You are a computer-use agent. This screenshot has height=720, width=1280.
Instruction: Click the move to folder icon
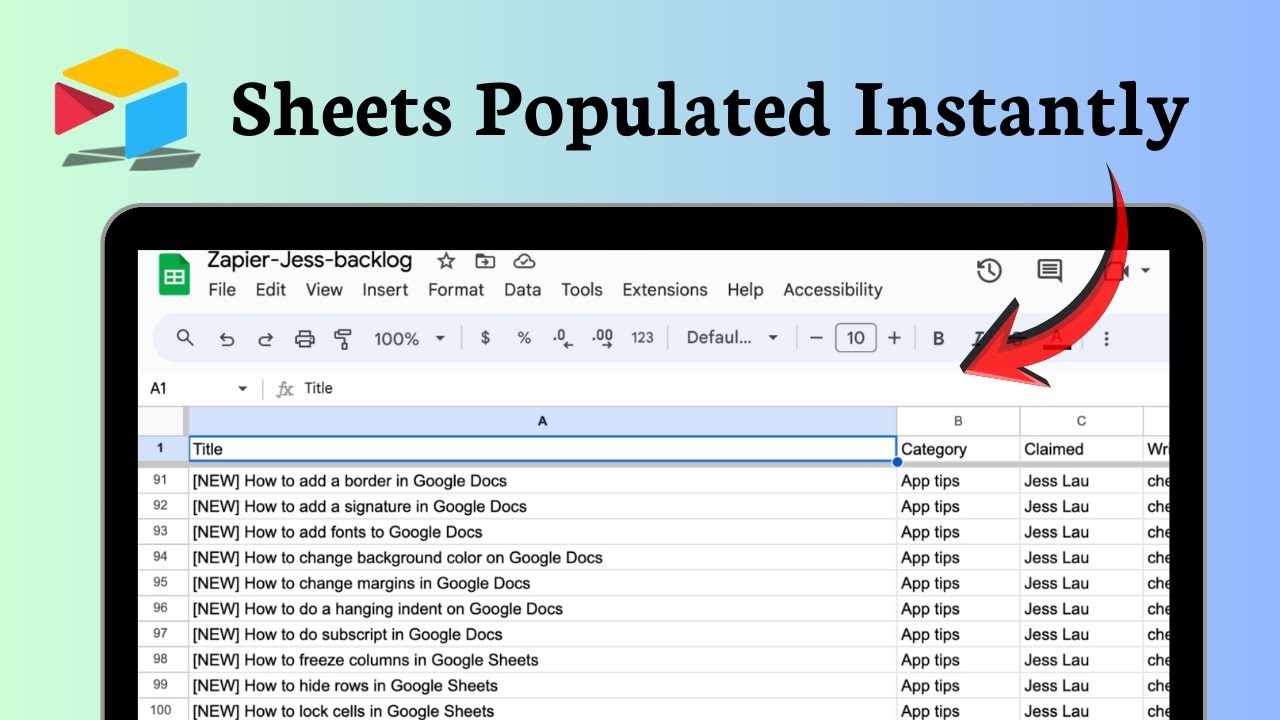tap(485, 261)
